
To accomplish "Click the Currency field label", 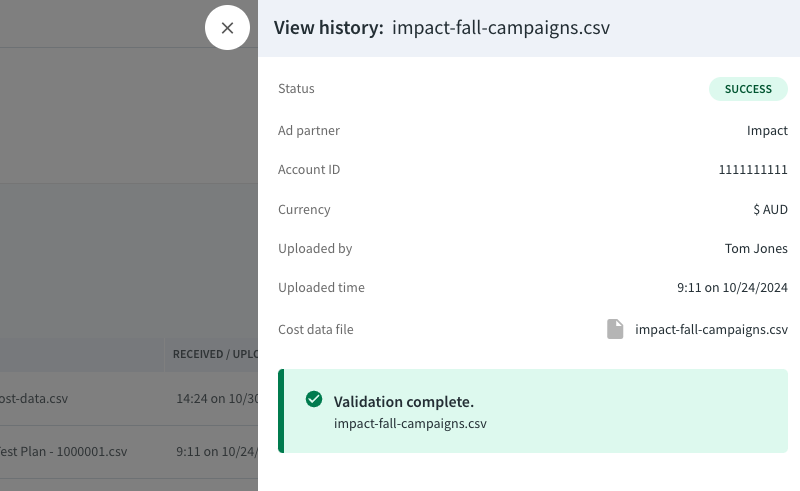I will tap(304, 210).
